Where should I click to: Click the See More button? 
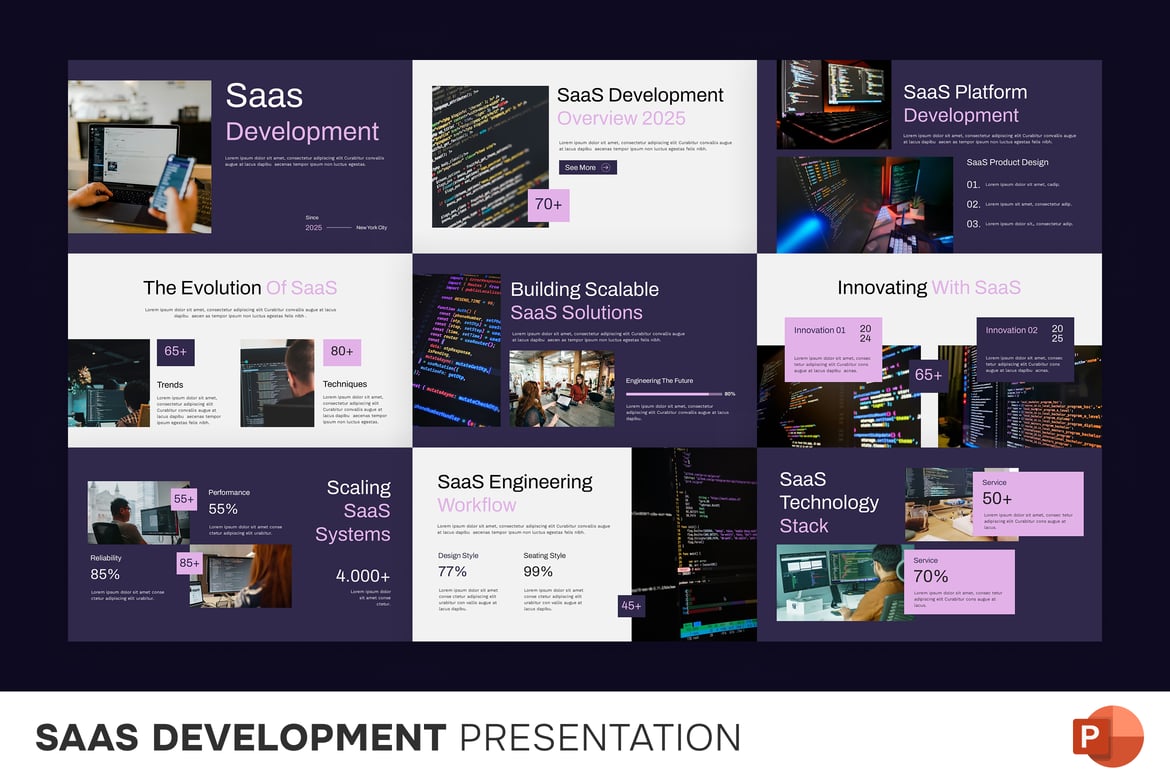click(x=587, y=167)
